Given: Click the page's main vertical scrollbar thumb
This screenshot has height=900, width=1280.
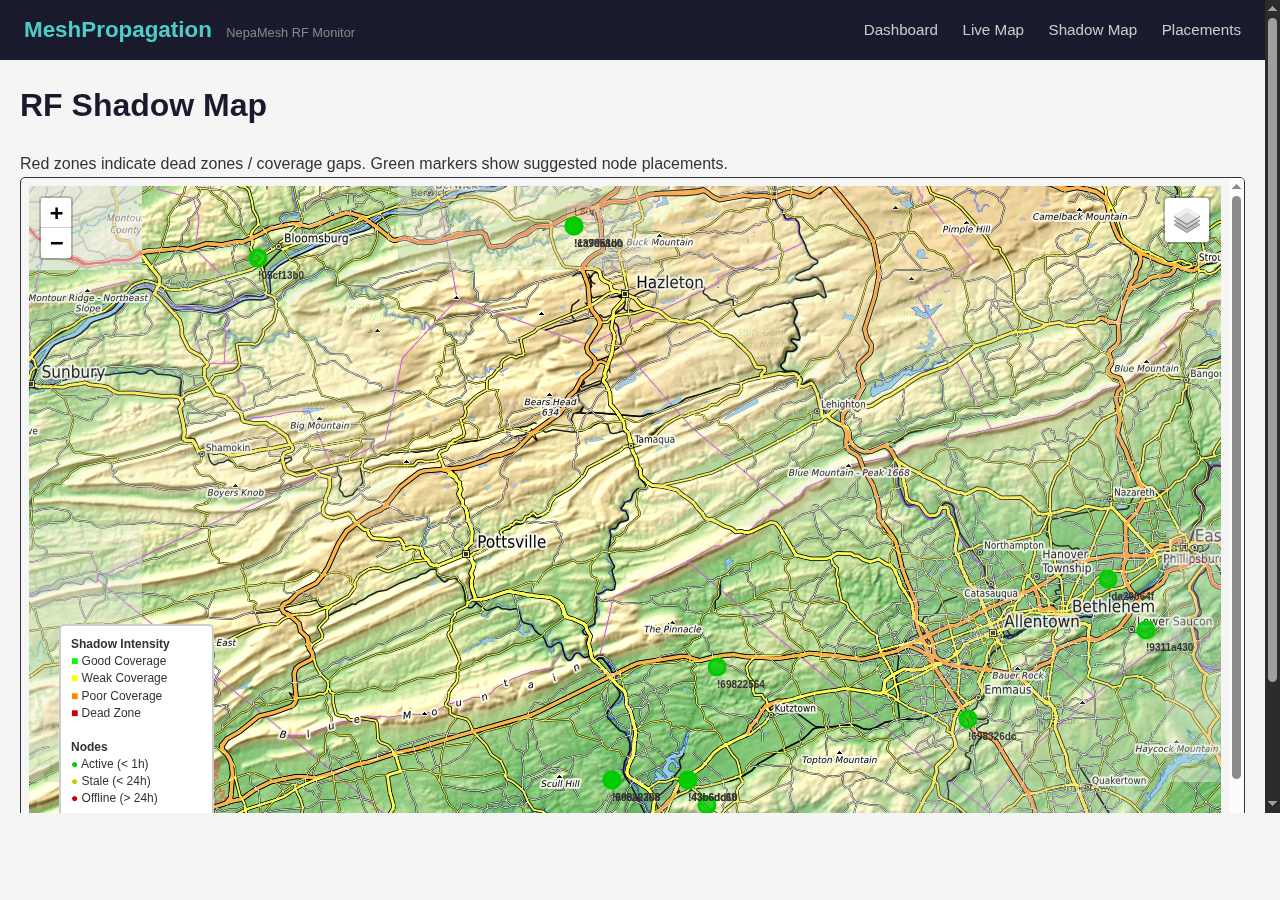Looking at the screenshot, I should [1273, 350].
